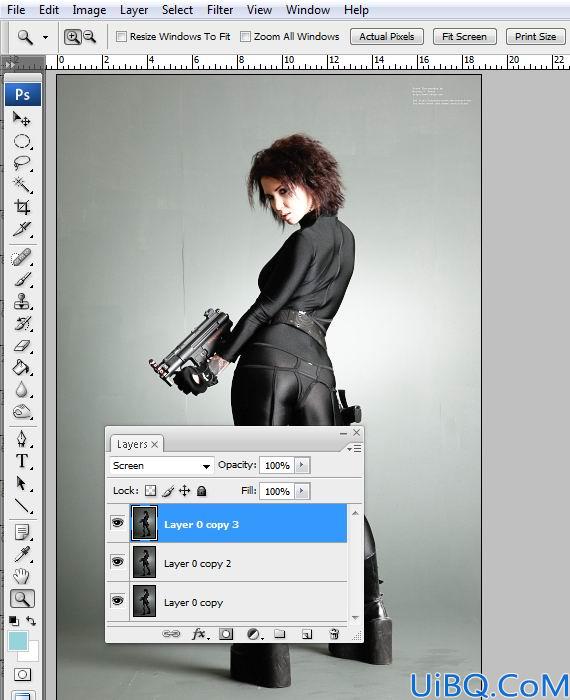Choose the Magic Wand tool
The width and height of the screenshot is (570, 700).
(x=21, y=185)
